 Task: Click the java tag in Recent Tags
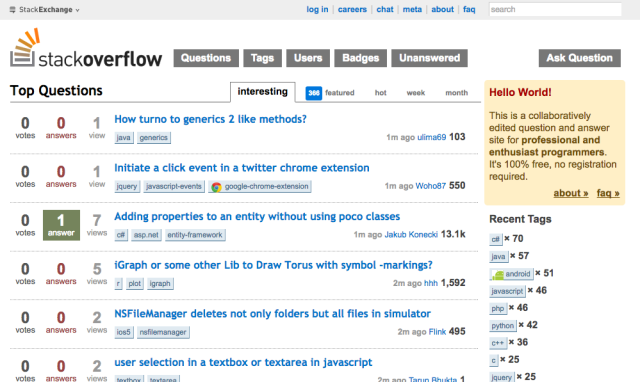coord(498,256)
